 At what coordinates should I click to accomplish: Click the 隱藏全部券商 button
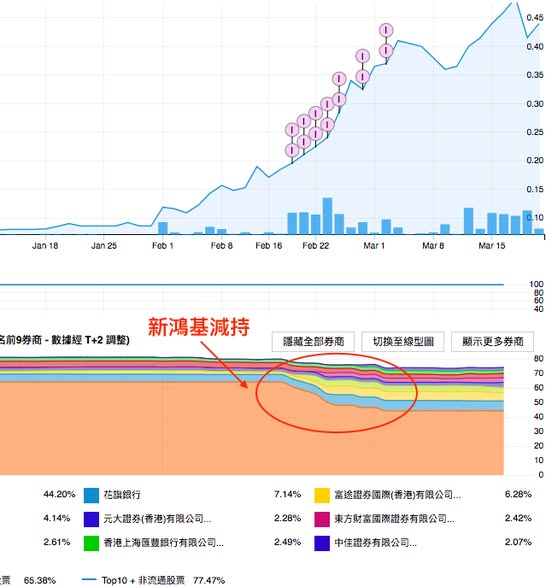coord(313,341)
